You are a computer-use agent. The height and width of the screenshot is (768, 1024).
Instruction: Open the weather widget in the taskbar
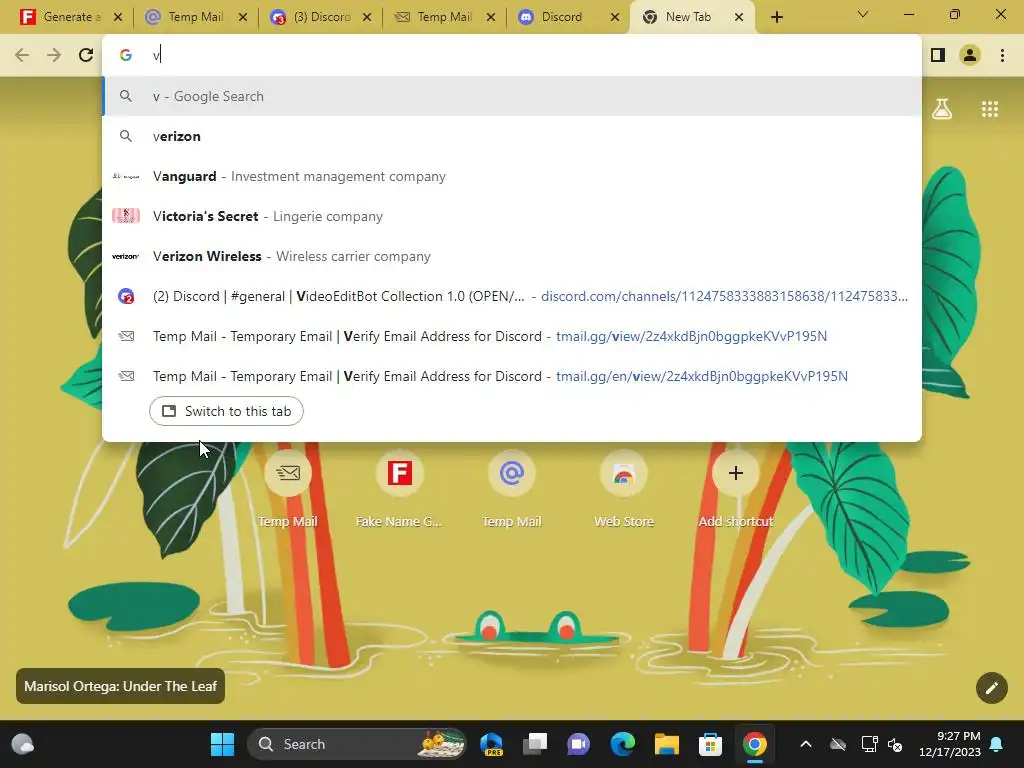[x=23, y=744]
